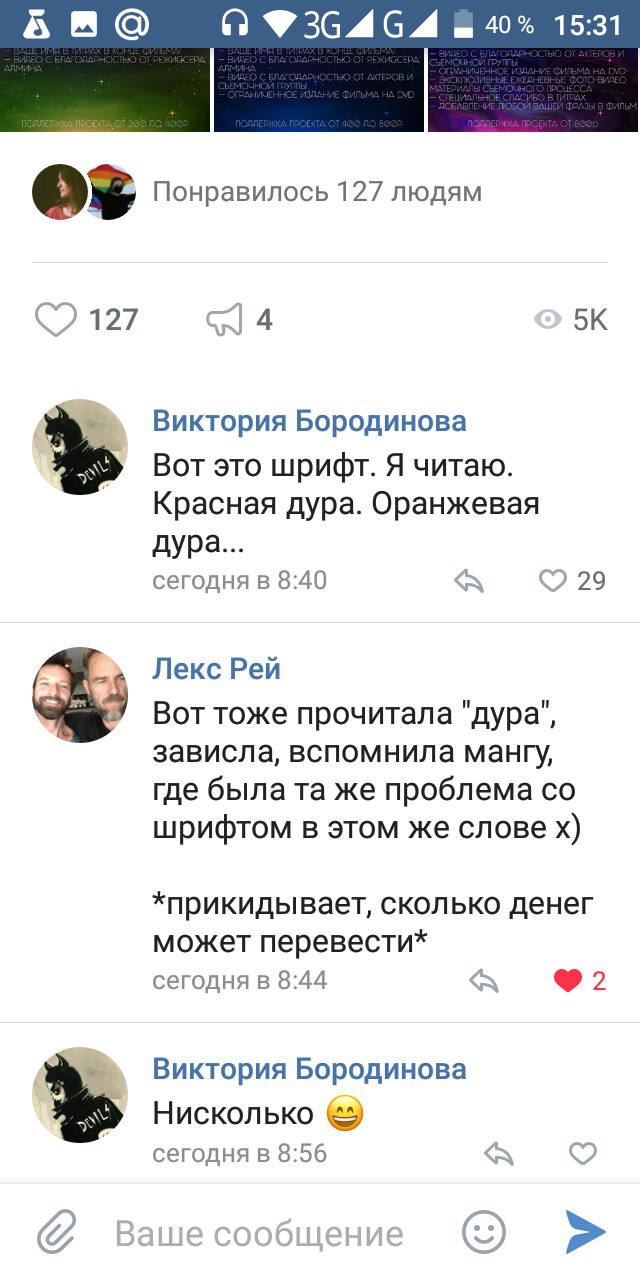Focus the 'Ваше сообщение' input field

260,1233
